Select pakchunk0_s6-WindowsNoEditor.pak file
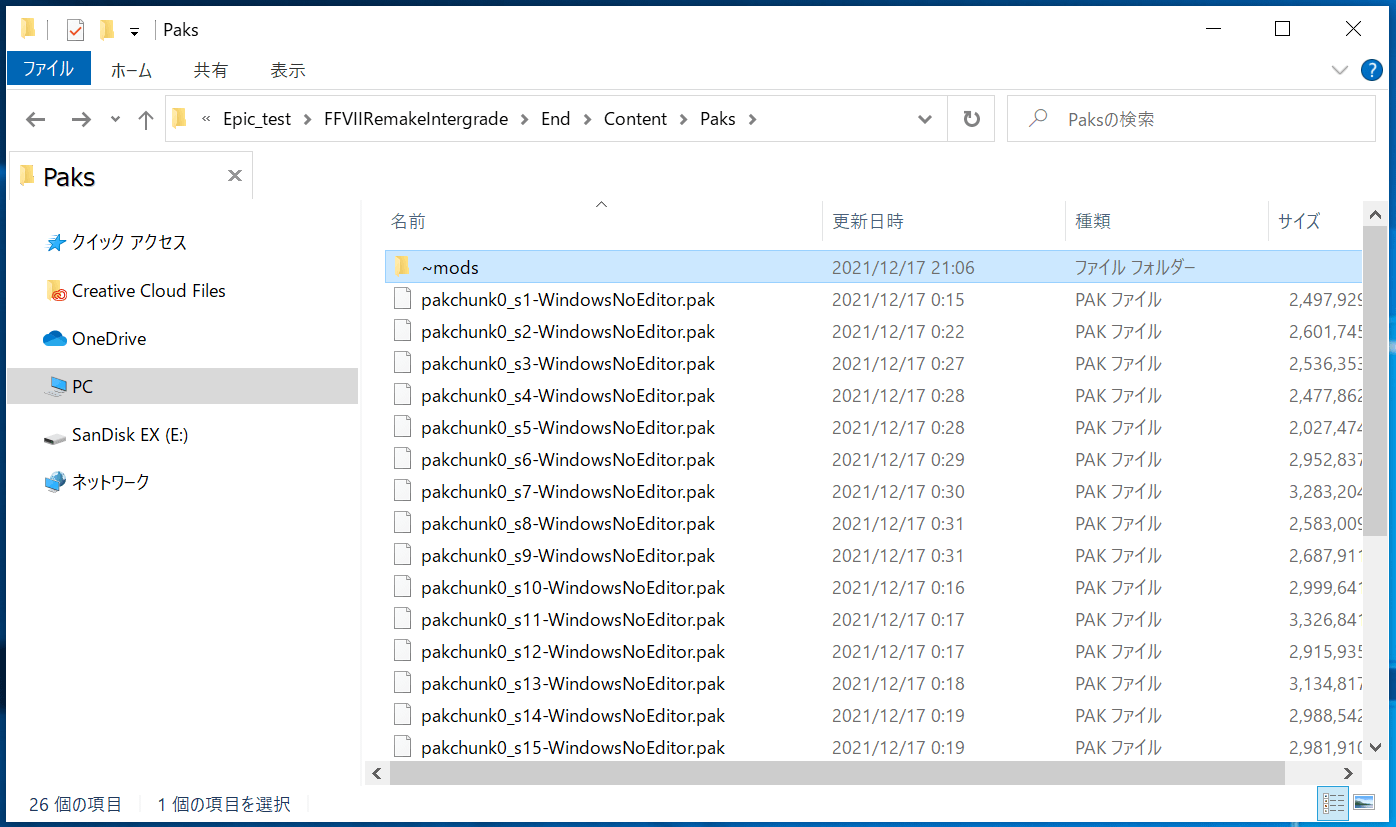The height and width of the screenshot is (827, 1396). 568,459
